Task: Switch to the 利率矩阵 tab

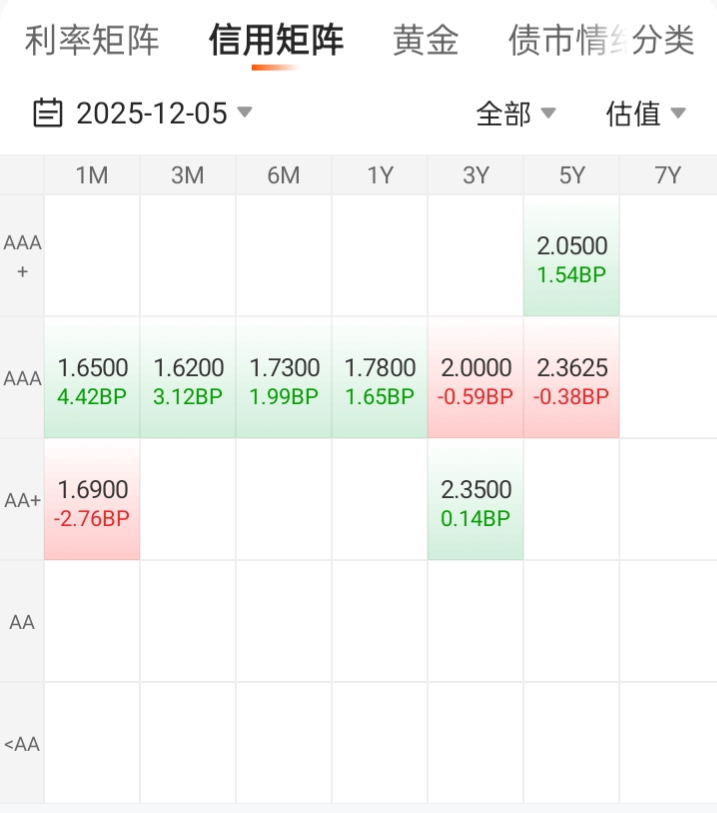Action: click(92, 41)
